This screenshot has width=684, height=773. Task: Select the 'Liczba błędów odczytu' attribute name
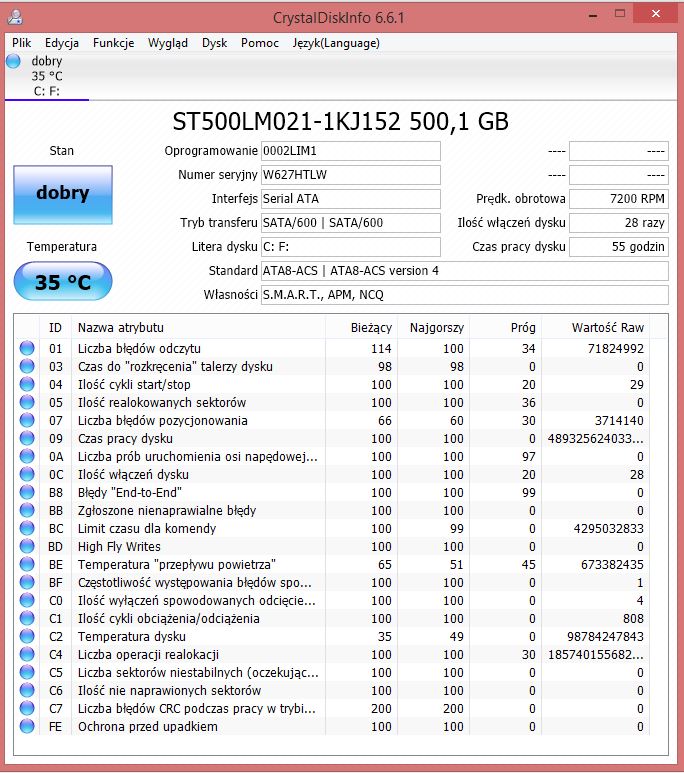point(139,349)
